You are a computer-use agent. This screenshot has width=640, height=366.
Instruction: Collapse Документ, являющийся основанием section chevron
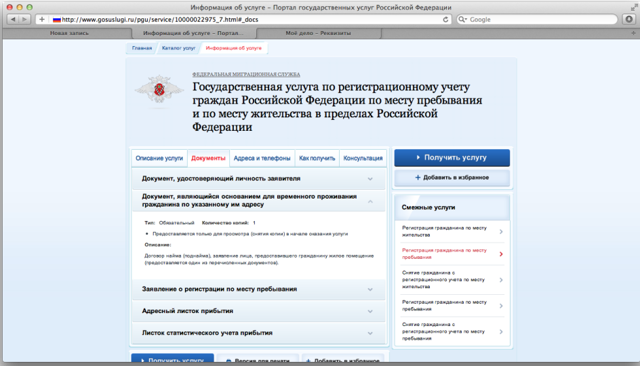370,201
